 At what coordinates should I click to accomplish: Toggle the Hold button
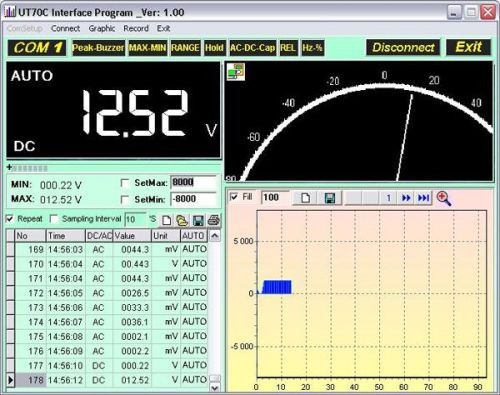pyautogui.click(x=214, y=48)
